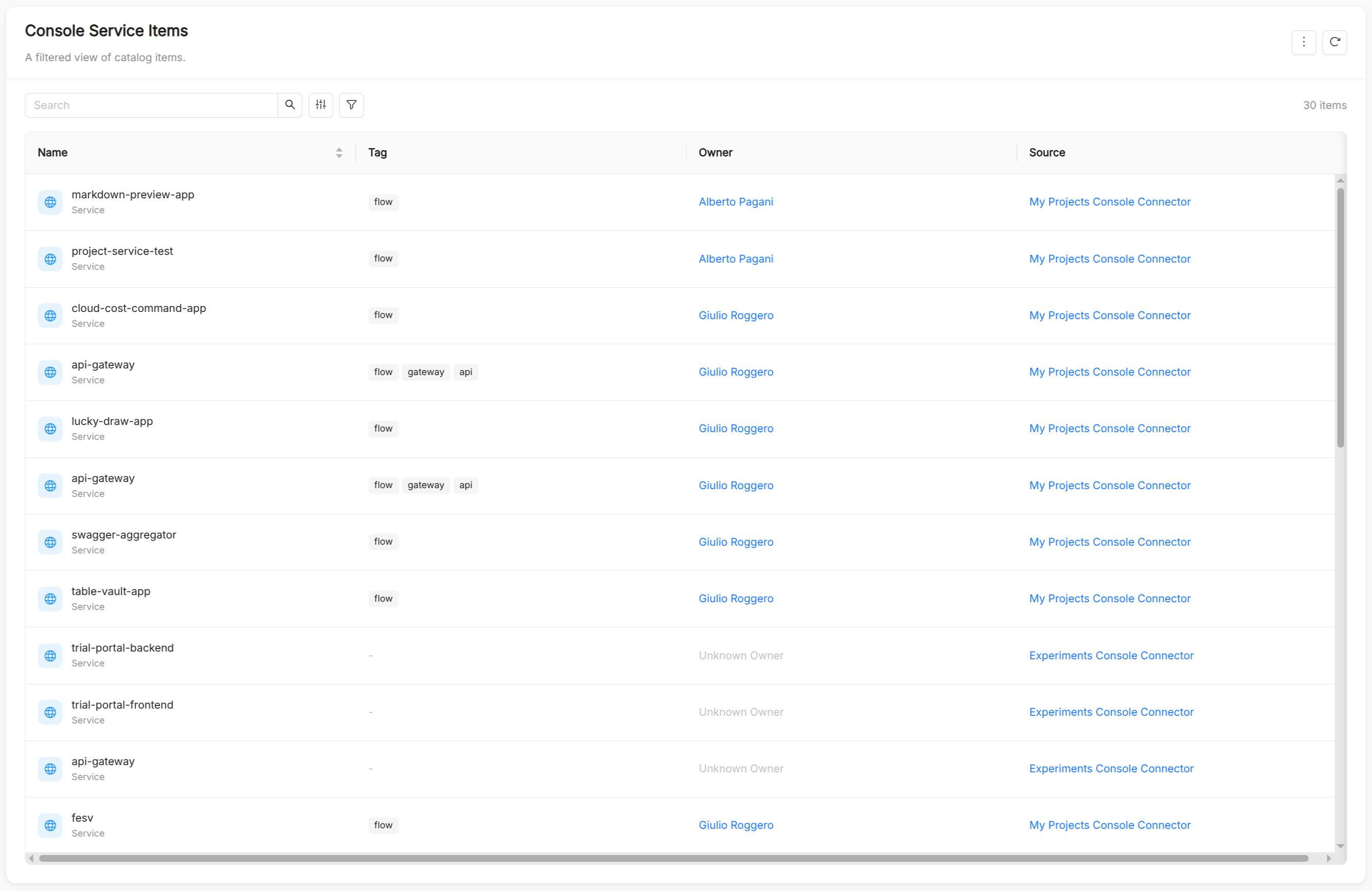The height and width of the screenshot is (891, 1372).
Task: Open Experiments Console Connector for trial-portal-frontend
Action: click(x=1112, y=712)
